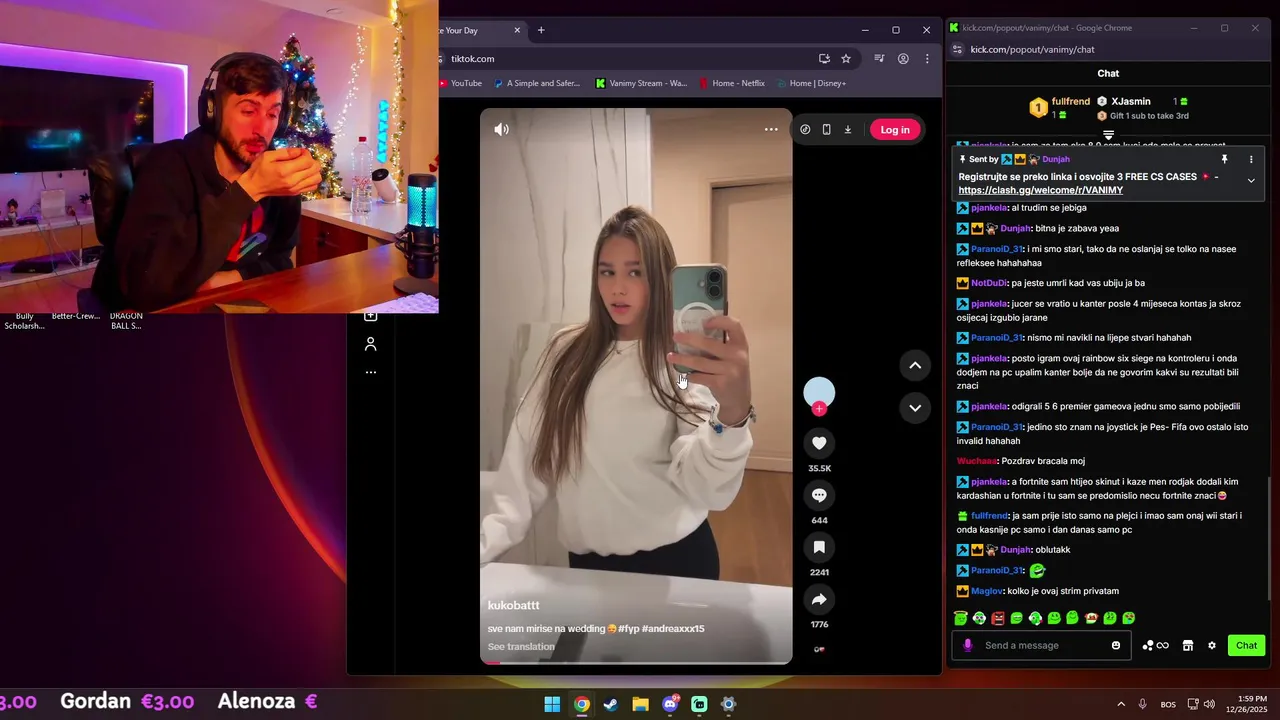The width and height of the screenshot is (1280, 720).
Task: Open the Chrome three-dot menu
Action: point(927,59)
